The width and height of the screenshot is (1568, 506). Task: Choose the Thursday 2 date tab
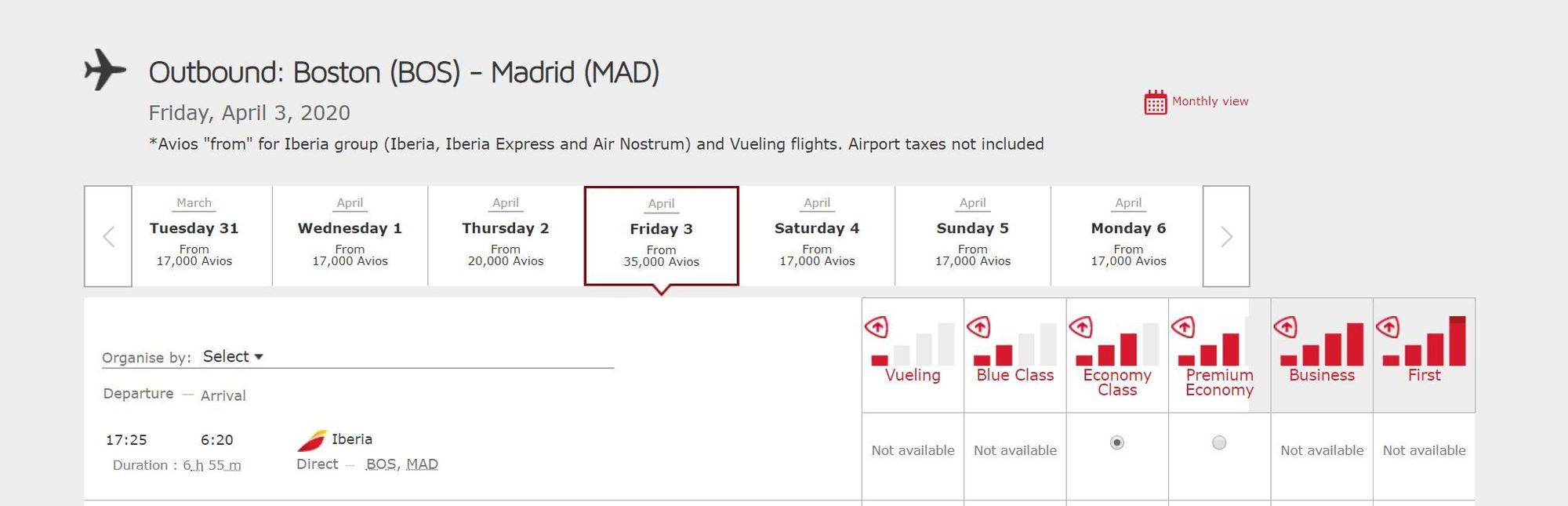click(x=506, y=236)
